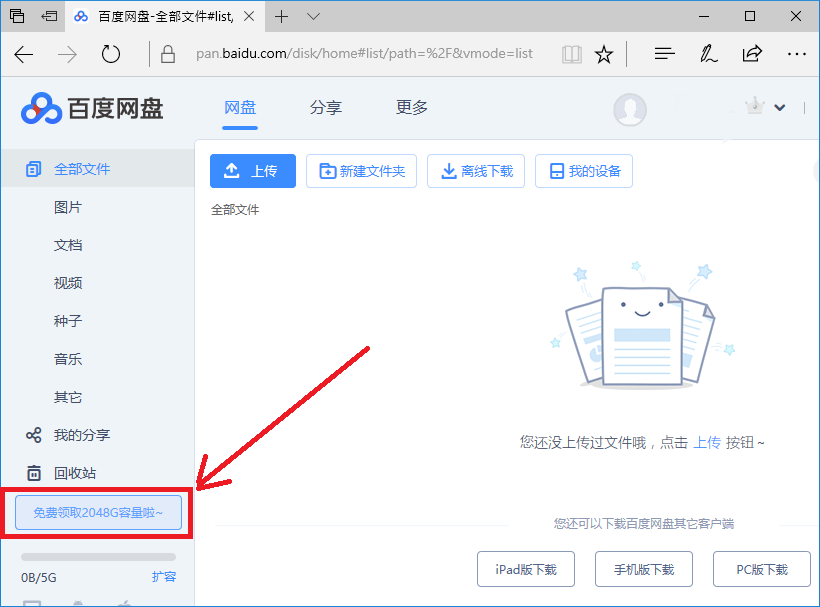Add page to favorites star icon
820x607 pixels.
(x=604, y=54)
